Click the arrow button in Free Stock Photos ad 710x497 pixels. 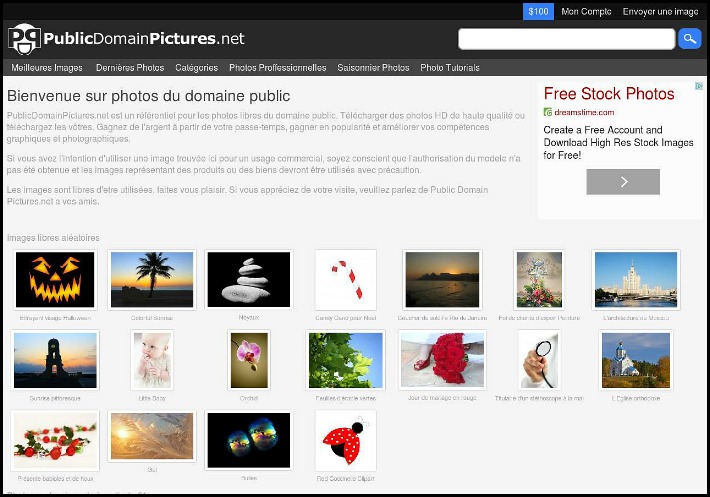622,182
